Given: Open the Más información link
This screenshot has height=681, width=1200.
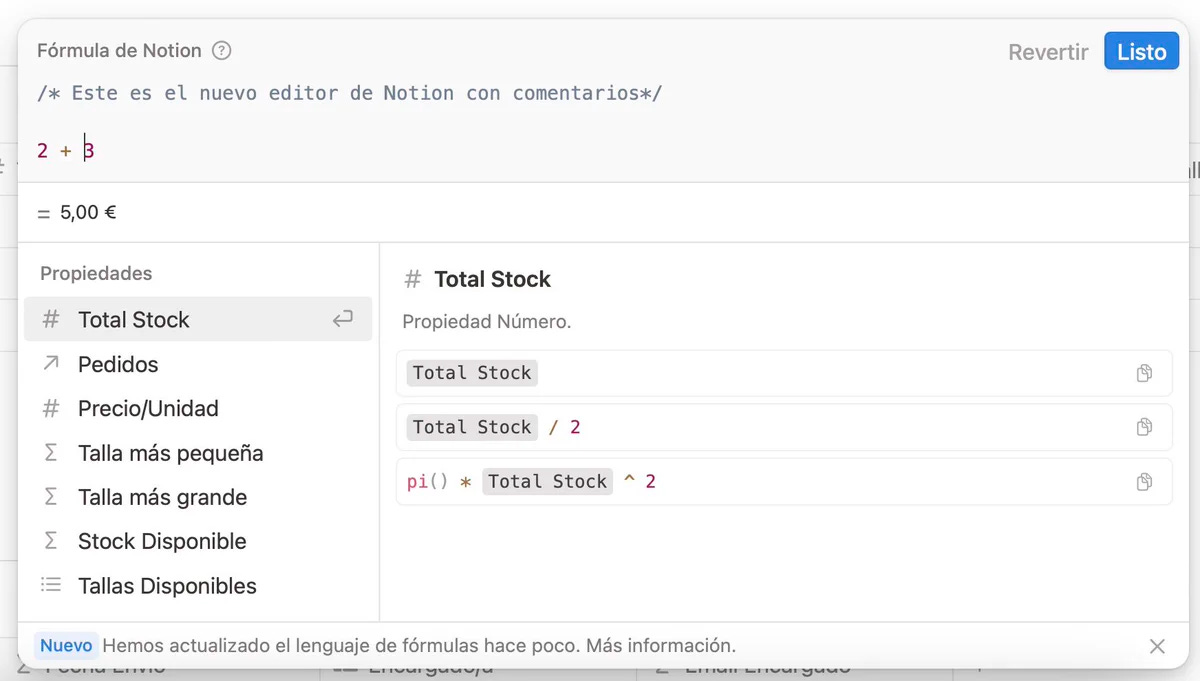Looking at the screenshot, I should tap(660, 646).
